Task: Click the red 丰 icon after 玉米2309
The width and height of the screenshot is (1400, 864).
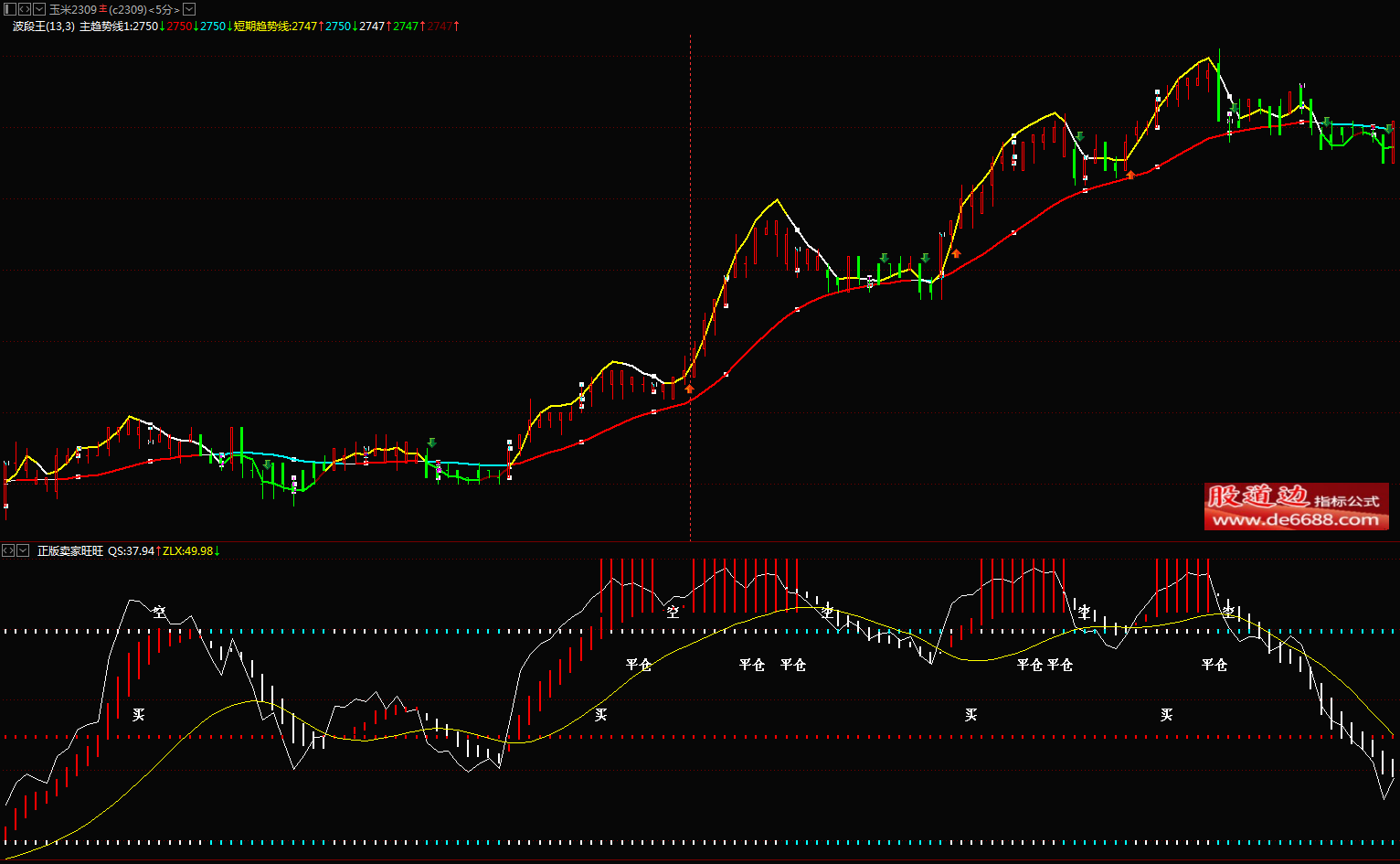Action: [x=102, y=10]
